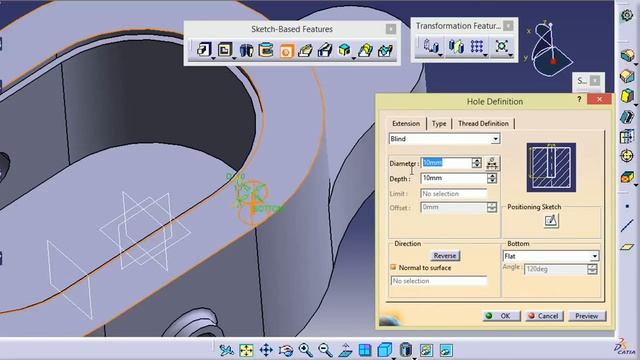Click the Depth input field
640x360 pixels.
pyautogui.click(x=454, y=178)
